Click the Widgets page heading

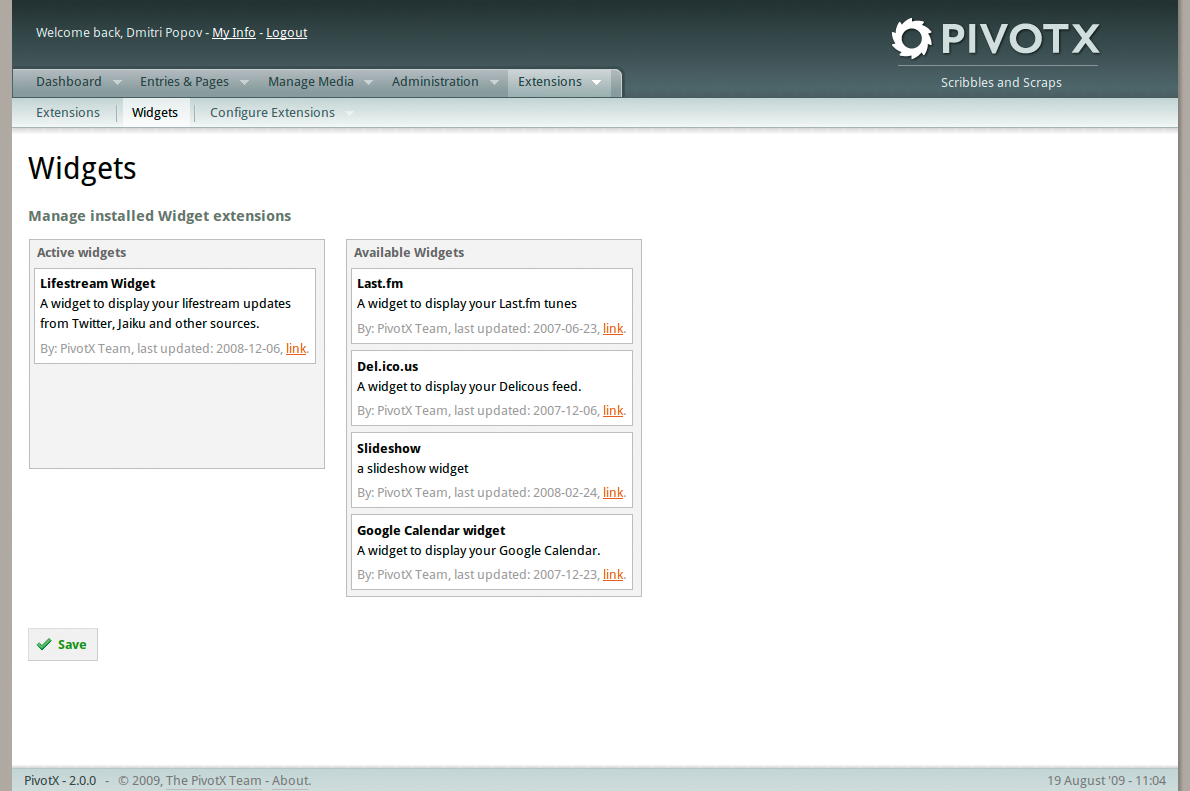tap(82, 169)
